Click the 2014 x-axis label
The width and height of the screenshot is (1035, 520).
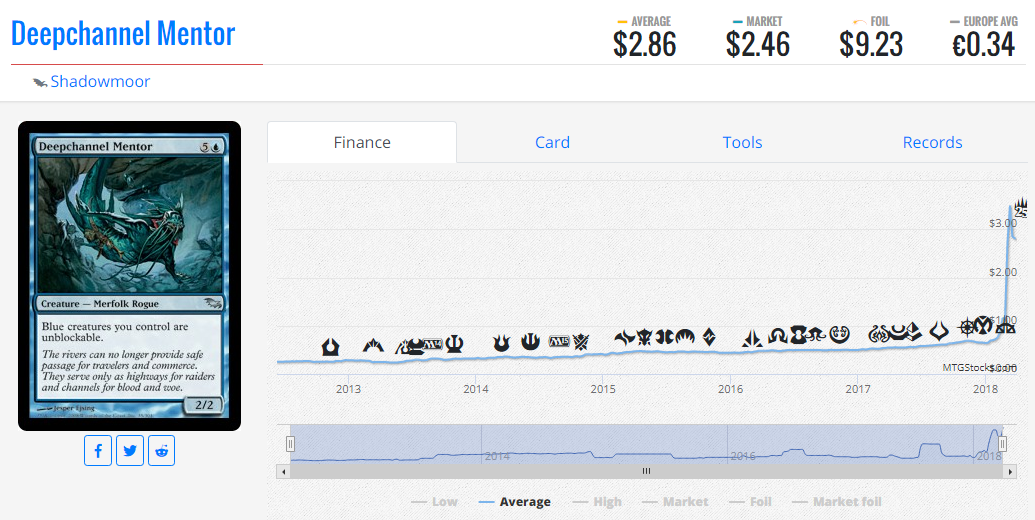[475, 389]
